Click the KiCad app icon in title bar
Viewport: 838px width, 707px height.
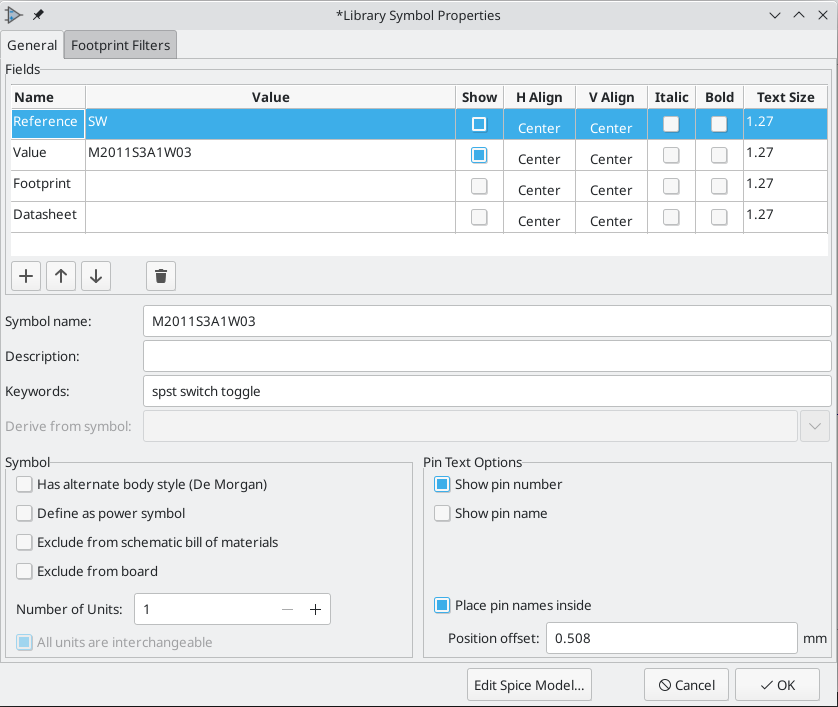click(x=14, y=15)
